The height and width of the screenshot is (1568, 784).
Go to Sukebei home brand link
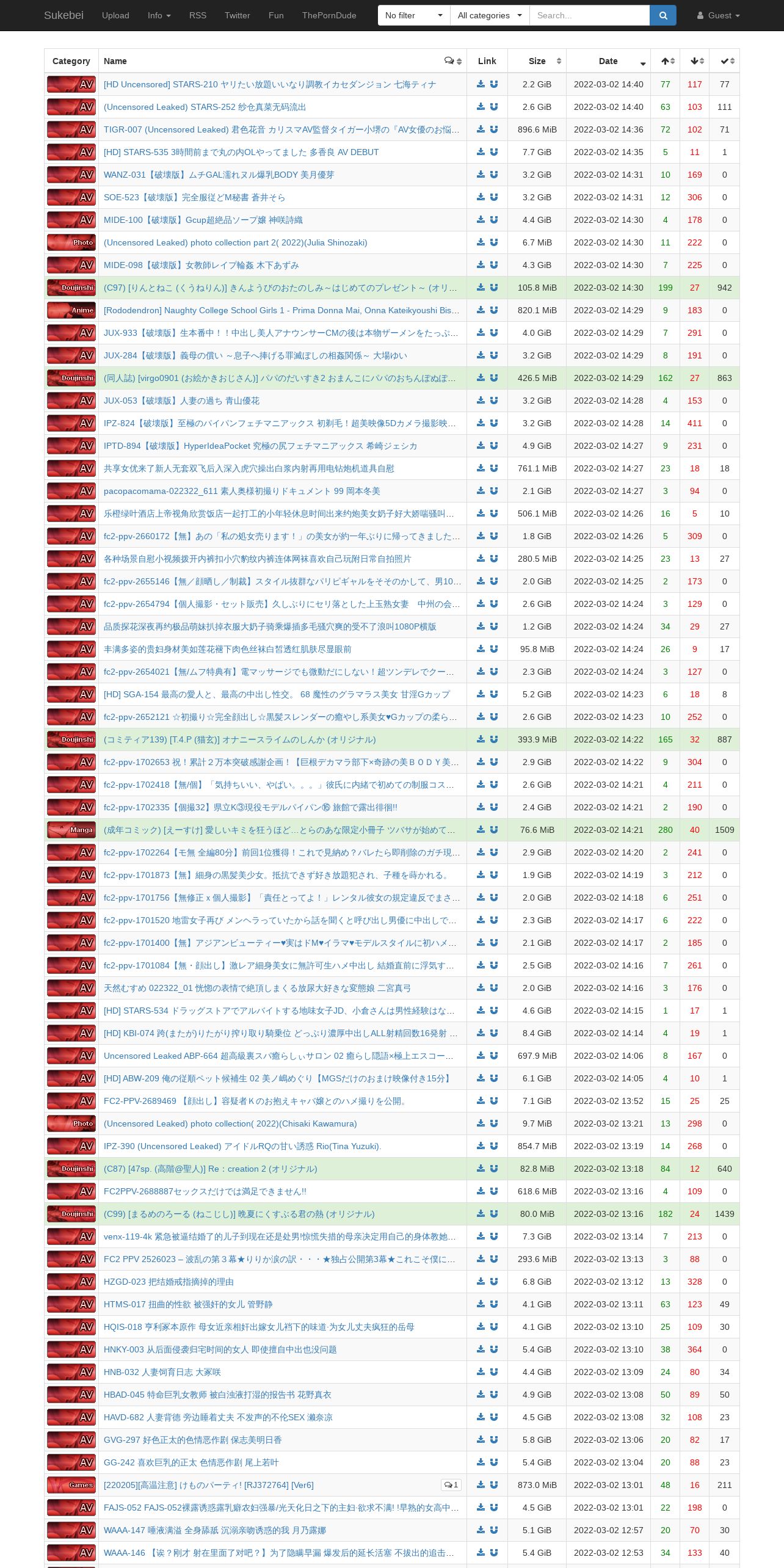pyautogui.click(x=64, y=15)
